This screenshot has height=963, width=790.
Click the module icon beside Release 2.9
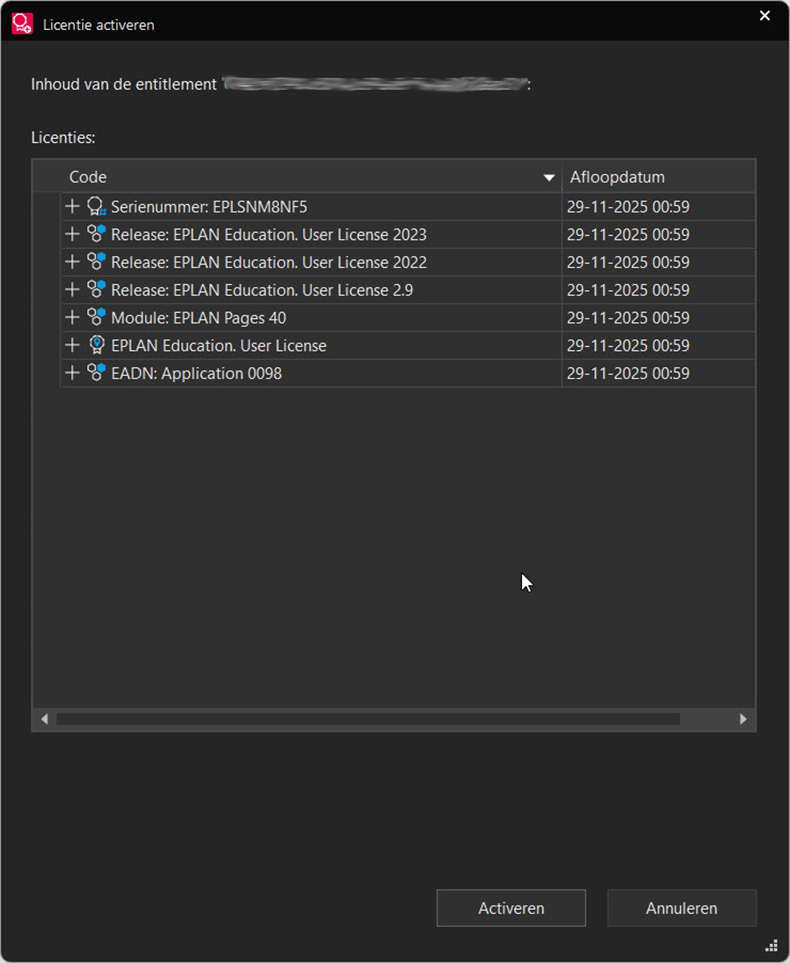(96, 289)
